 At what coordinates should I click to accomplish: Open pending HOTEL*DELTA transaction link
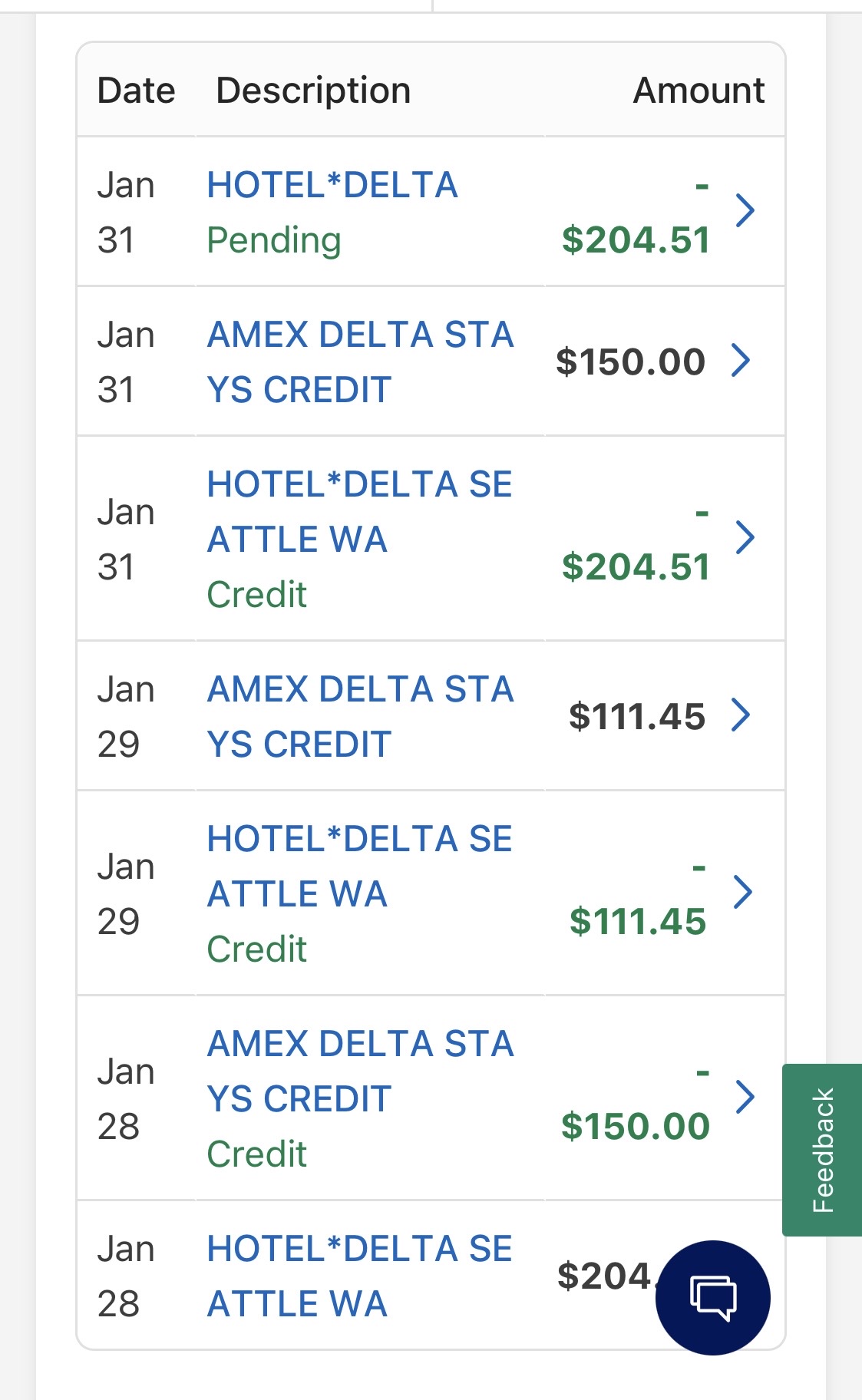(x=332, y=186)
